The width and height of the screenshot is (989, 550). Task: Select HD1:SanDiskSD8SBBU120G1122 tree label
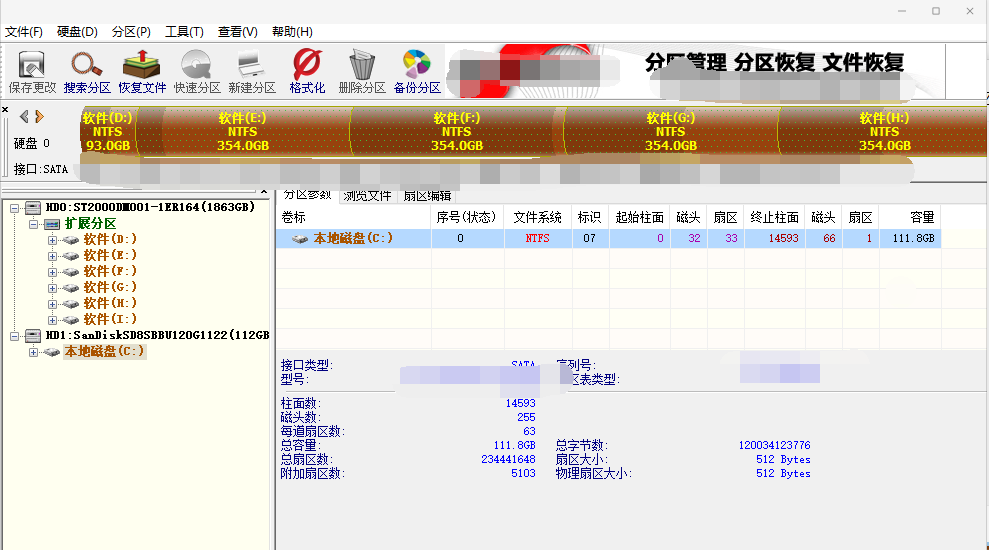point(158,335)
